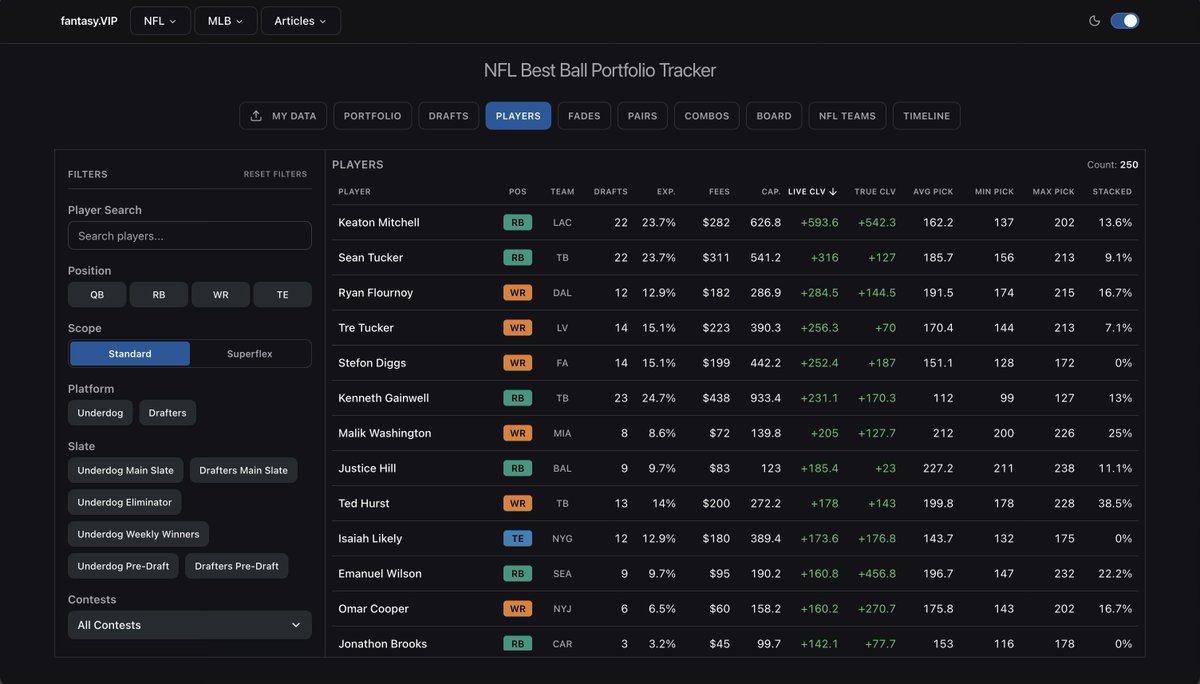1200x684 pixels.
Task: Sort by the True CLV column header
Action: 875,192
